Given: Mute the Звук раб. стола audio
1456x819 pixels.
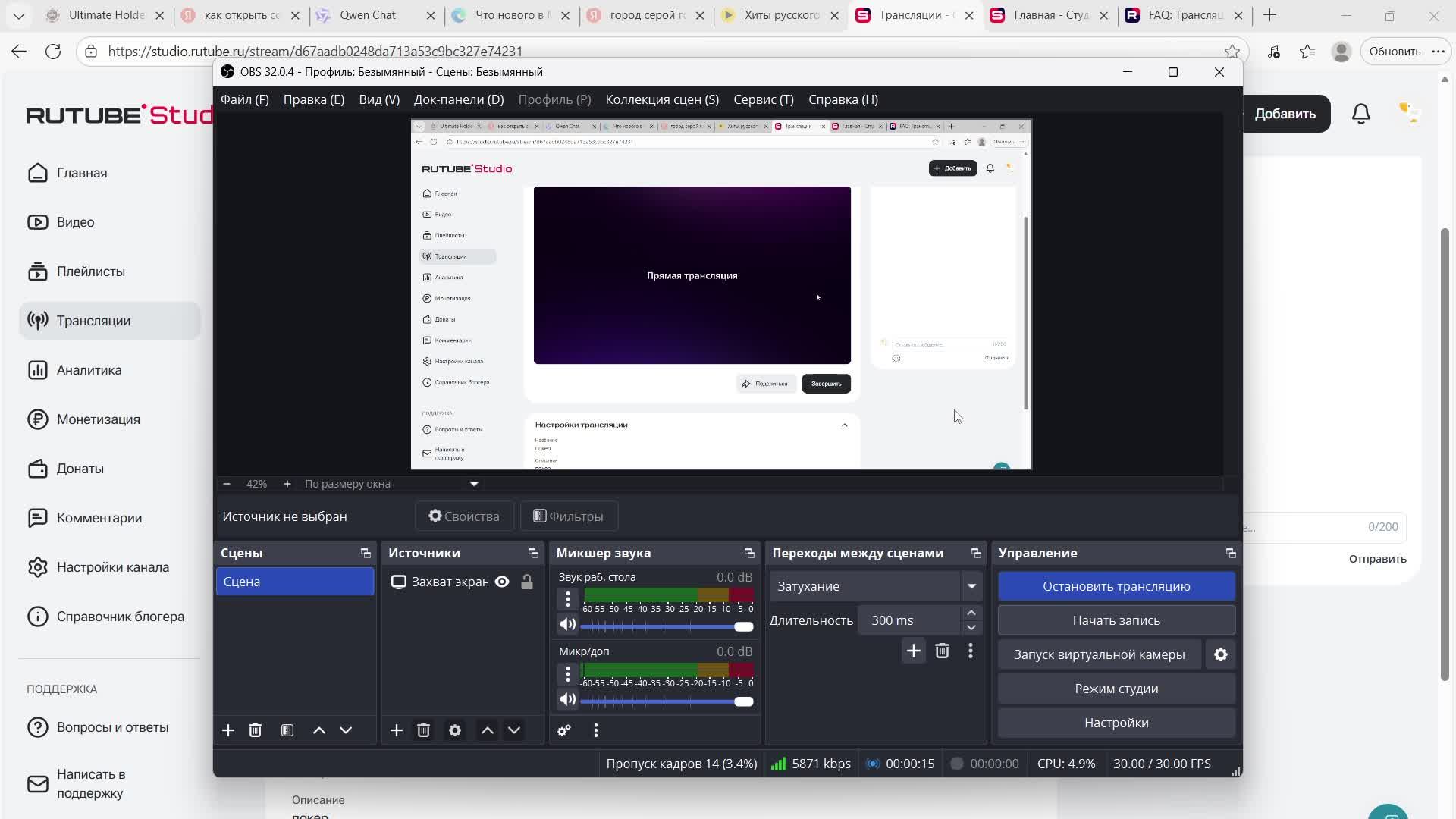Looking at the screenshot, I should [x=567, y=625].
